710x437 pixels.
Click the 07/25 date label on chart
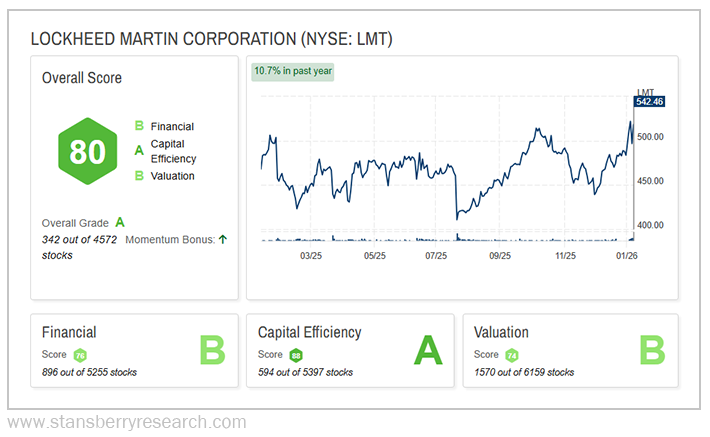437,256
